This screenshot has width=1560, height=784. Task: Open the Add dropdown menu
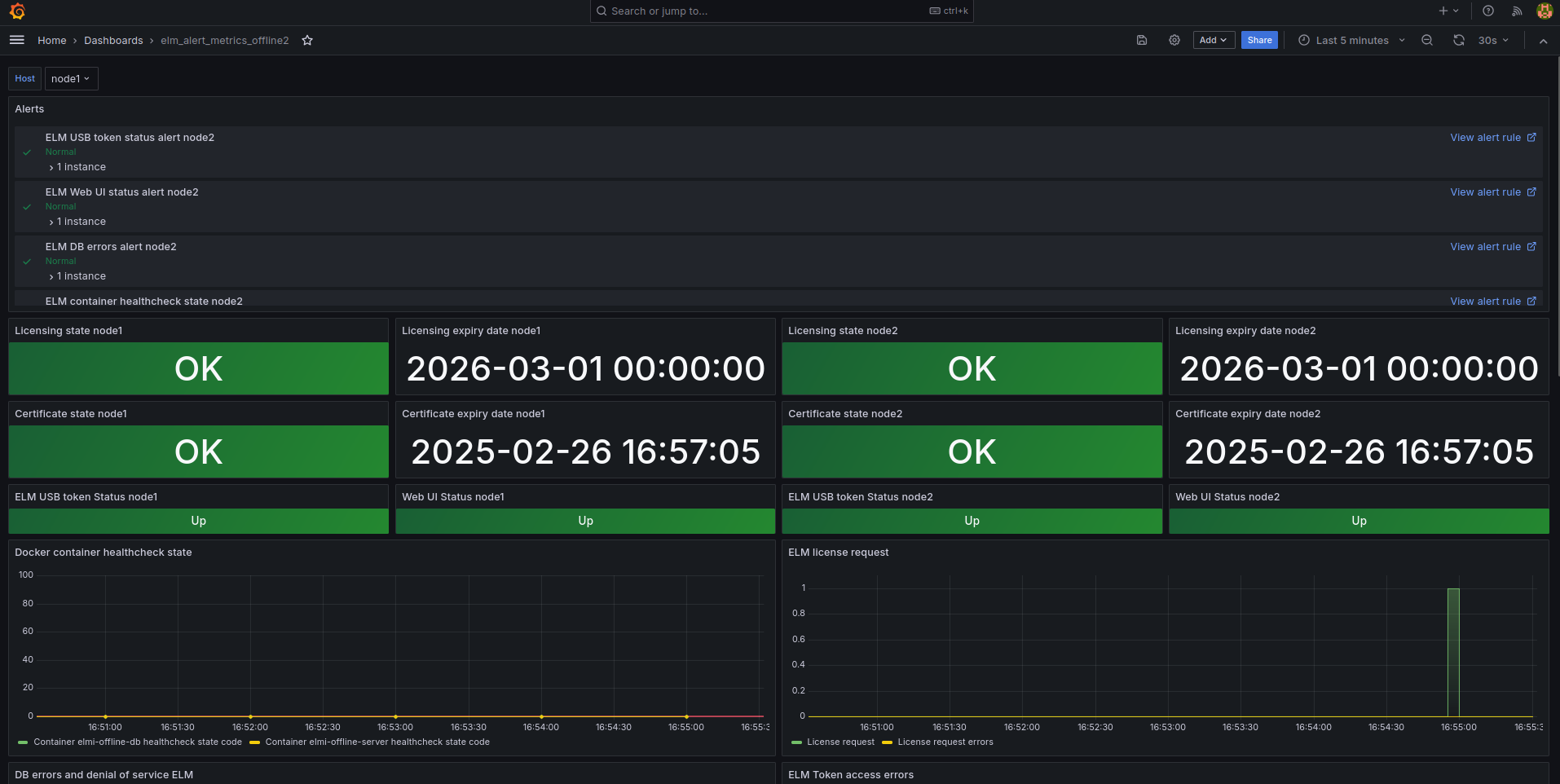[x=1213, y=40]
